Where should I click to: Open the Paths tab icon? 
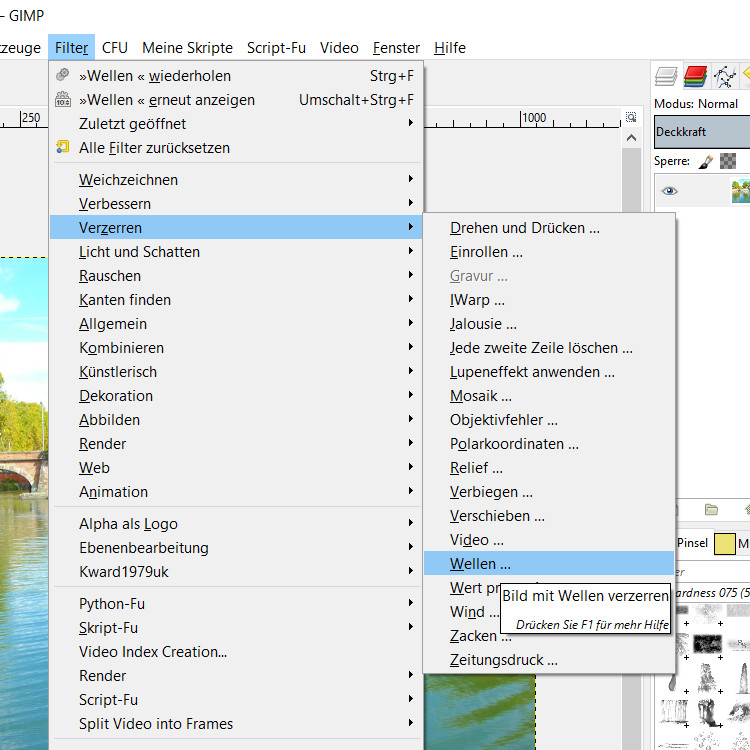point(726,76)
